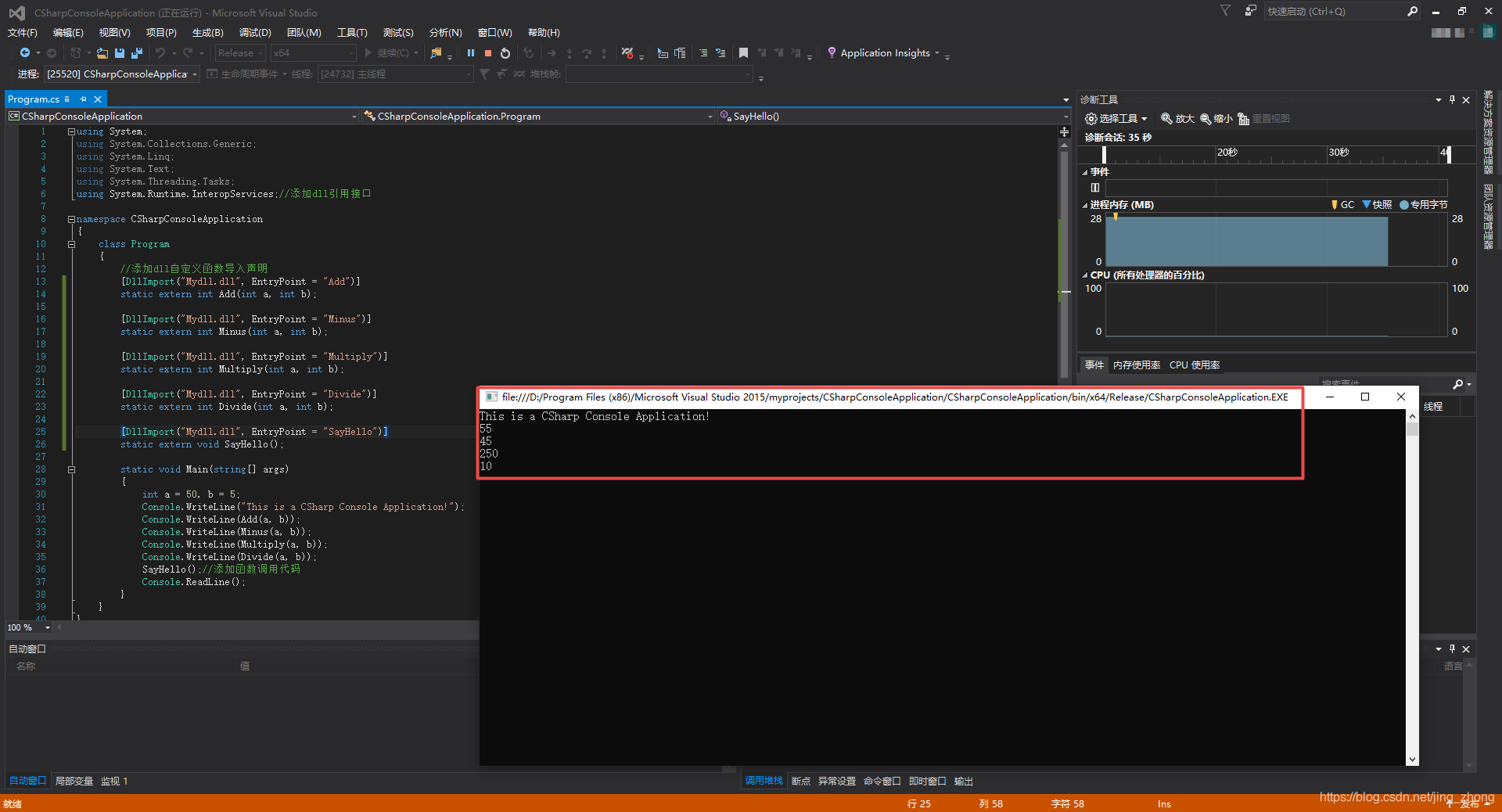Click the Undo arrow icon
The height and width of the screenshot is (812, 1502).
[160, 53]
